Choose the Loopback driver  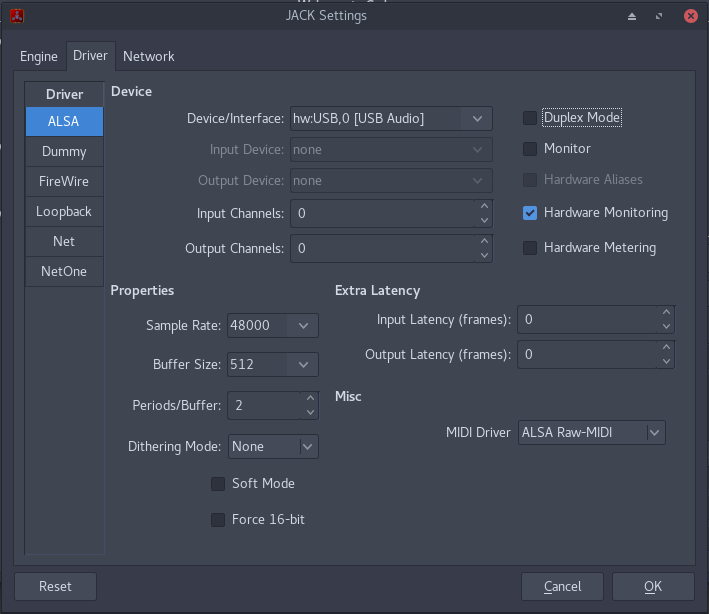(64, 211)
